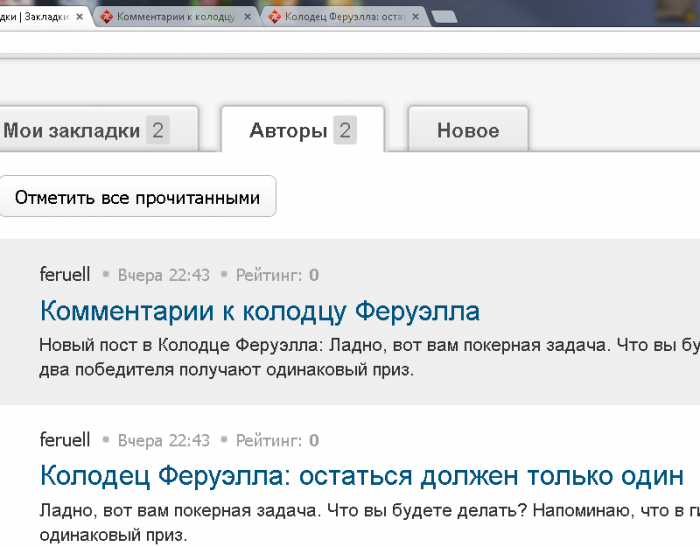Click Рейтинг: 0 on the Колодец post
The image size is (700, 547).
[x=277, y=440]
